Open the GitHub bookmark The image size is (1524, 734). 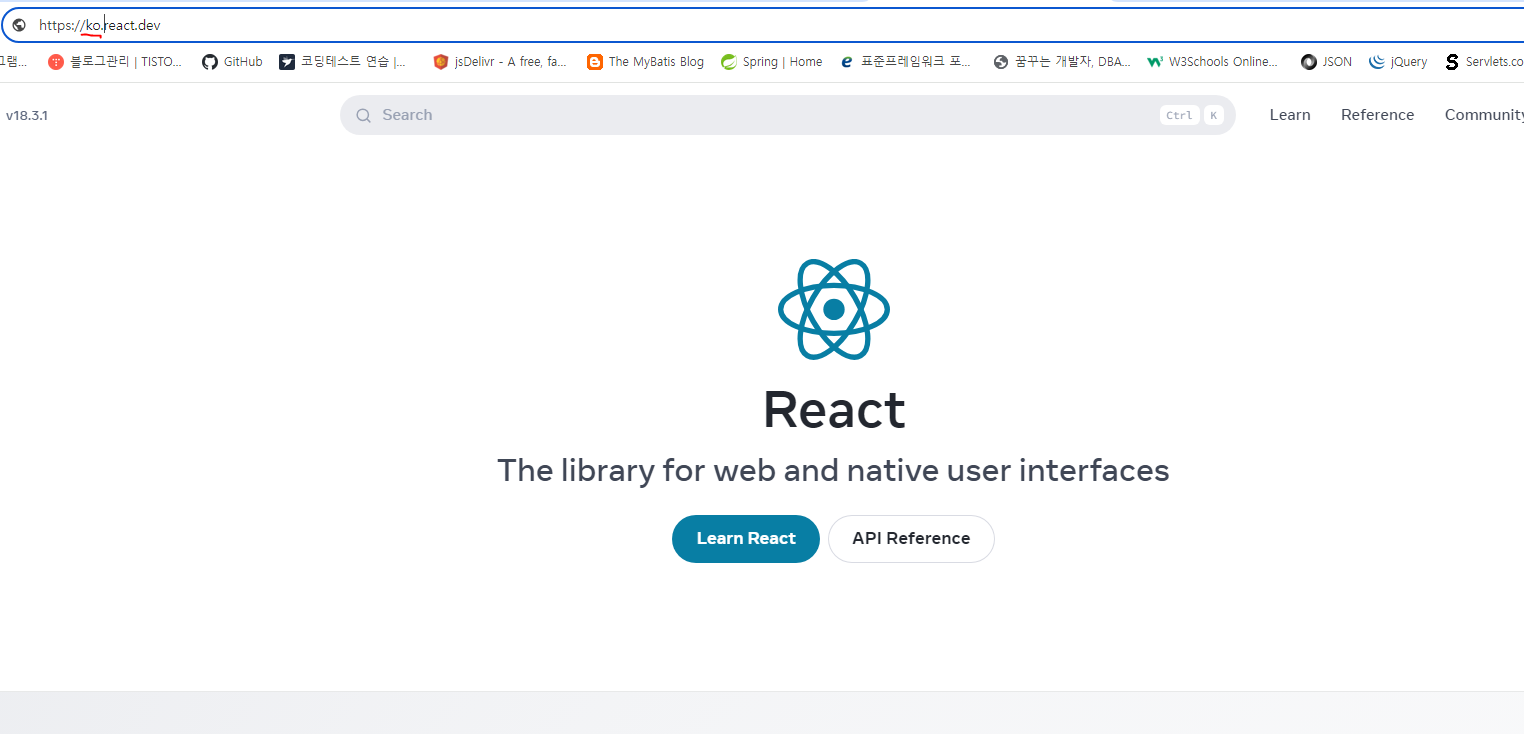[232, 62]
